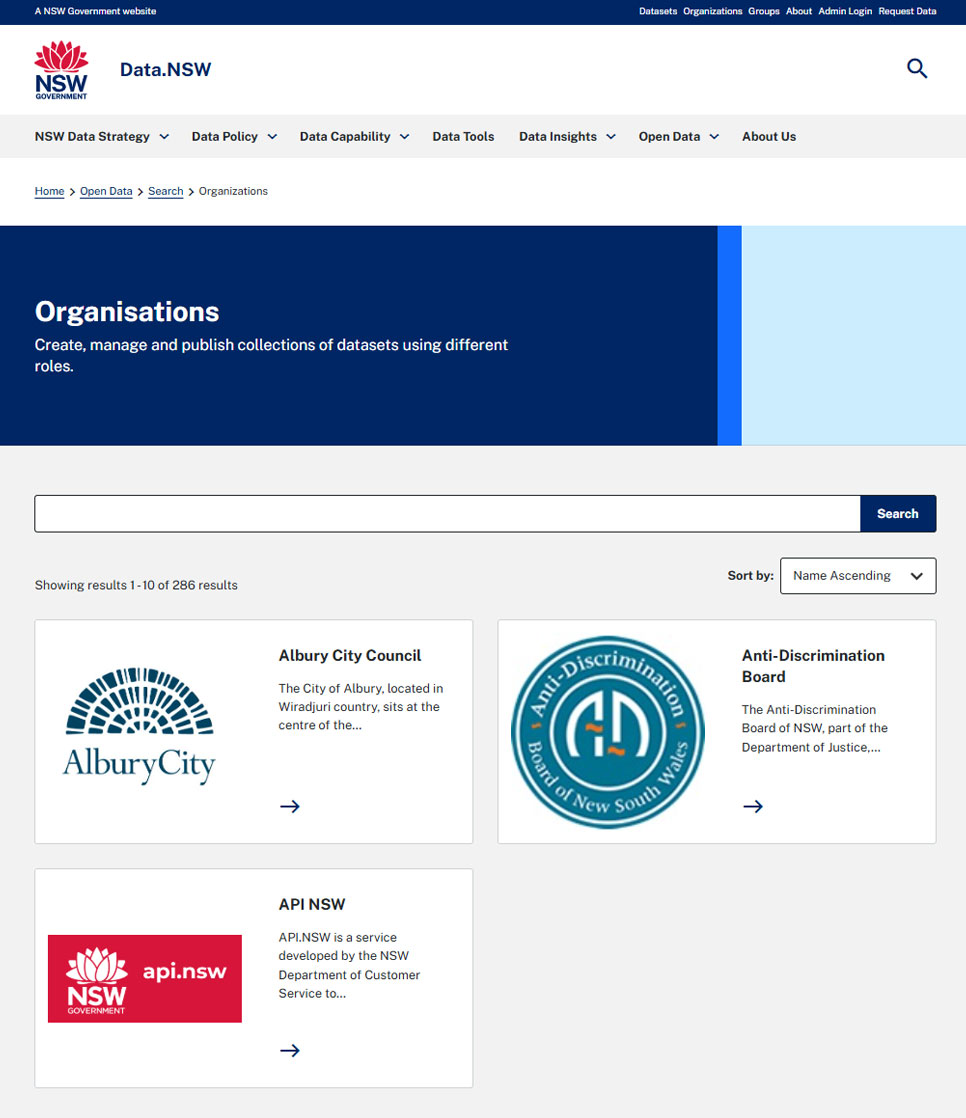Viewport: 966px width, 1118px height.
Task: Click the Search breadcrumb link
Action: [x=165, y=191]
